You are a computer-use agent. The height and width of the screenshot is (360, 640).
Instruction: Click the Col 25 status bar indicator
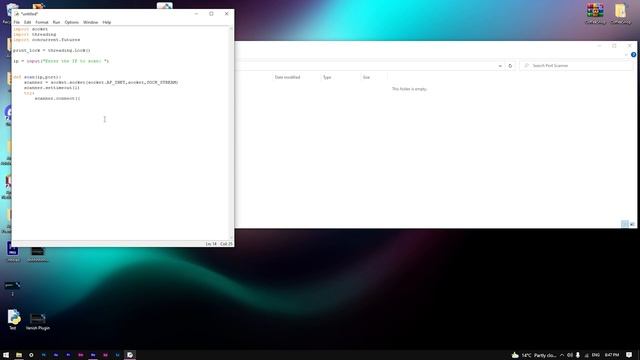(x=226, y=244)
